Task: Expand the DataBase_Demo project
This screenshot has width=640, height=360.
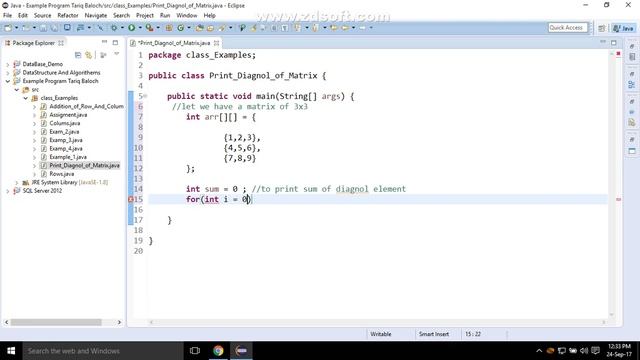Action: [x=7, y=64]
